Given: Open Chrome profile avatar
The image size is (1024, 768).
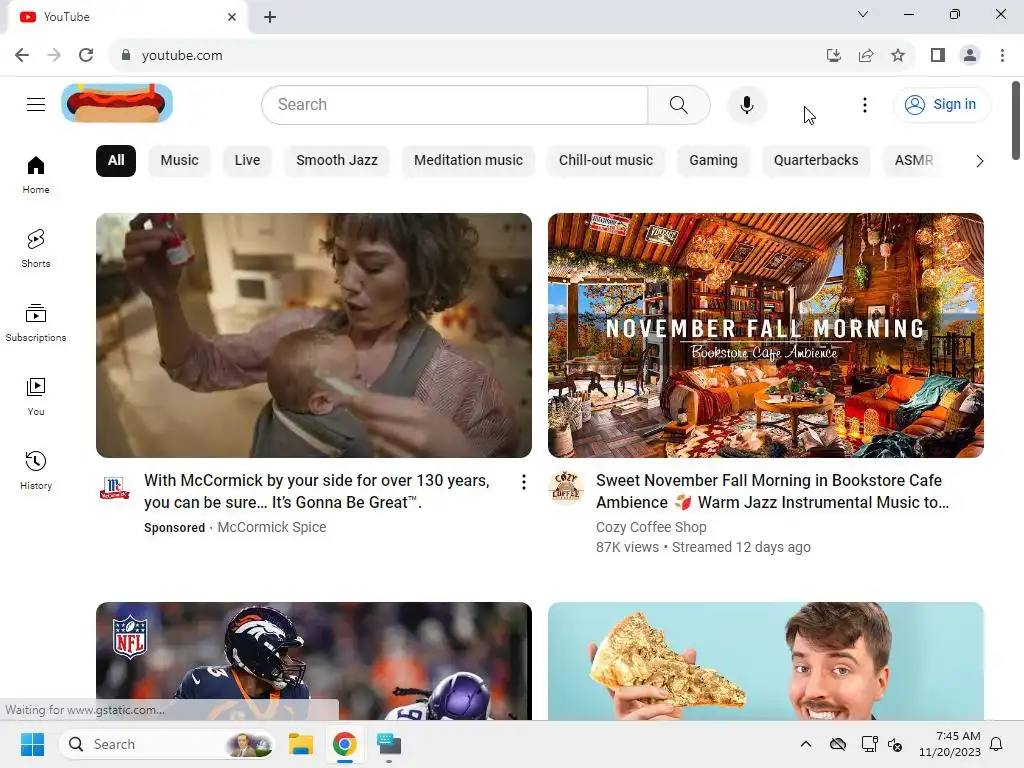Looking at the screenshot, I should [x=970, y=56].
